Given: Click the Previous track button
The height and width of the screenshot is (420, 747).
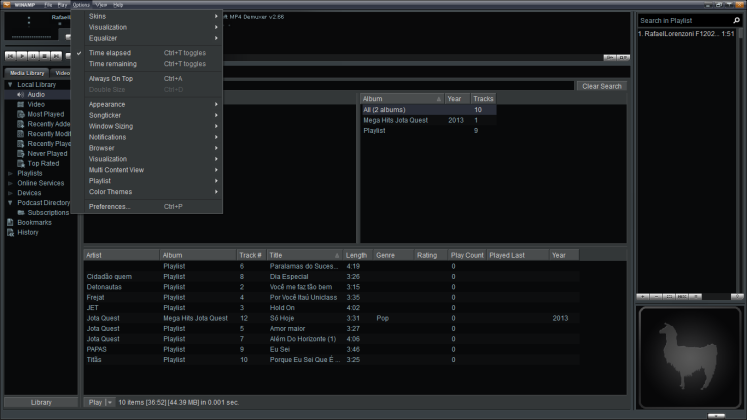Looking at the screenshot, I should pyautogui.click(x=10, y=56).
